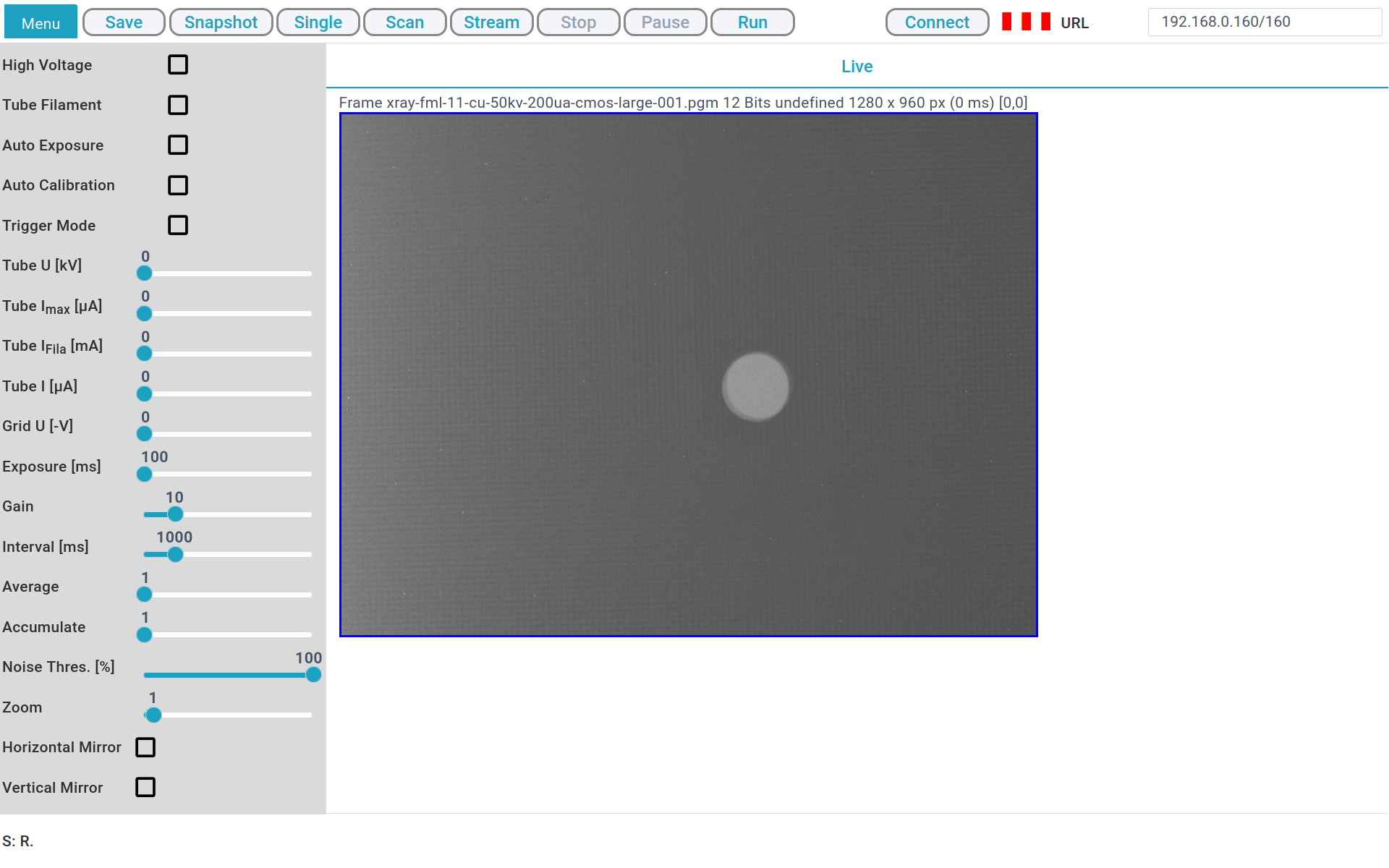Click the Noise Threshold slider handle
This screenshot has width=1389, height=868.
[313, 675]
